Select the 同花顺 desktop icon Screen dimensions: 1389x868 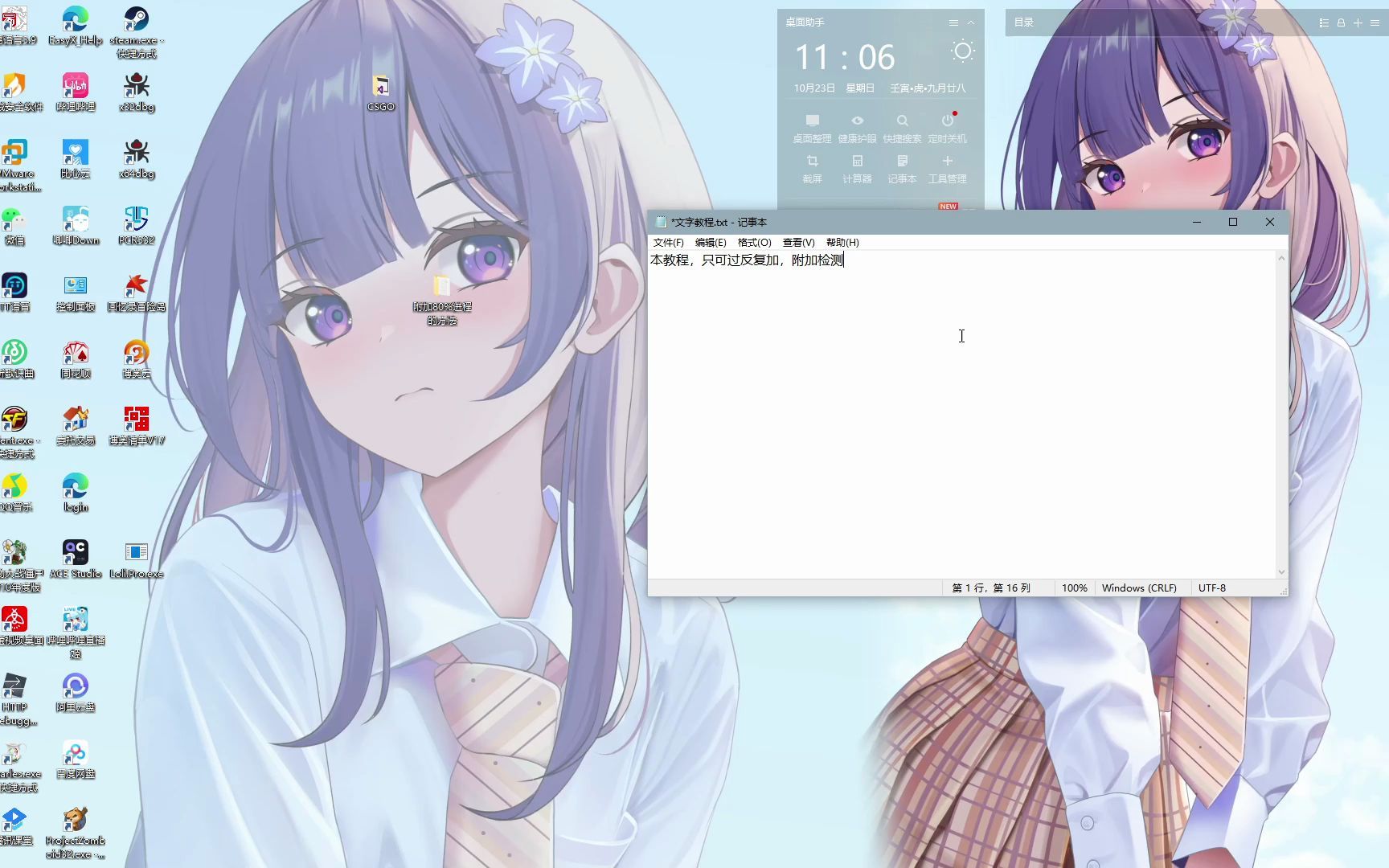pyautogui.click(x=76, y=358)
